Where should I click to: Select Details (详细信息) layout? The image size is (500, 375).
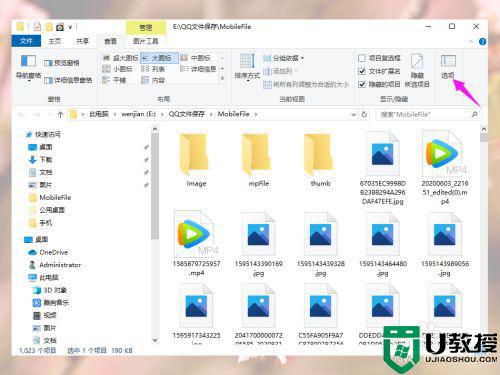coord(198,69)
